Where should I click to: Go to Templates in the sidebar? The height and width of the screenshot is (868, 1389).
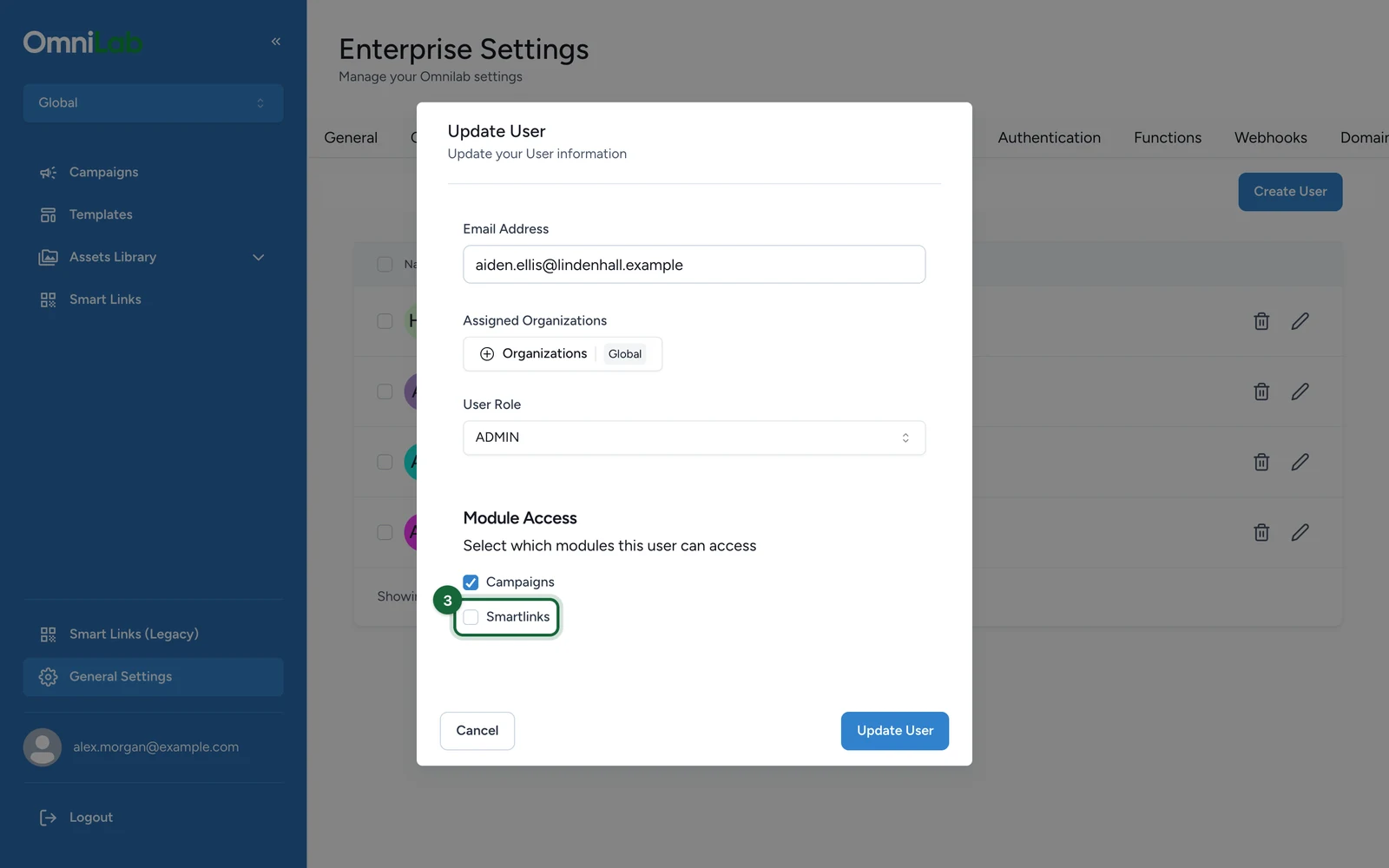pyautogui.click(x=101, y=214)
